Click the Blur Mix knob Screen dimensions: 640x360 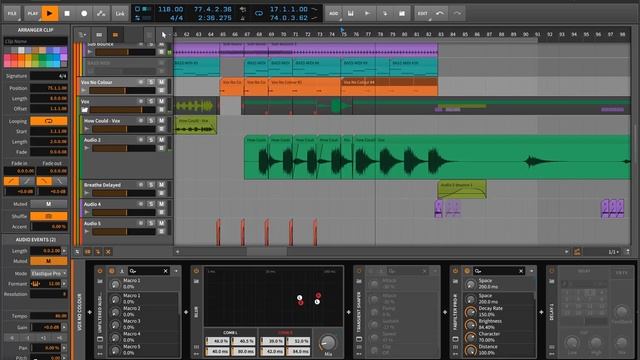[x=328, y=343]
